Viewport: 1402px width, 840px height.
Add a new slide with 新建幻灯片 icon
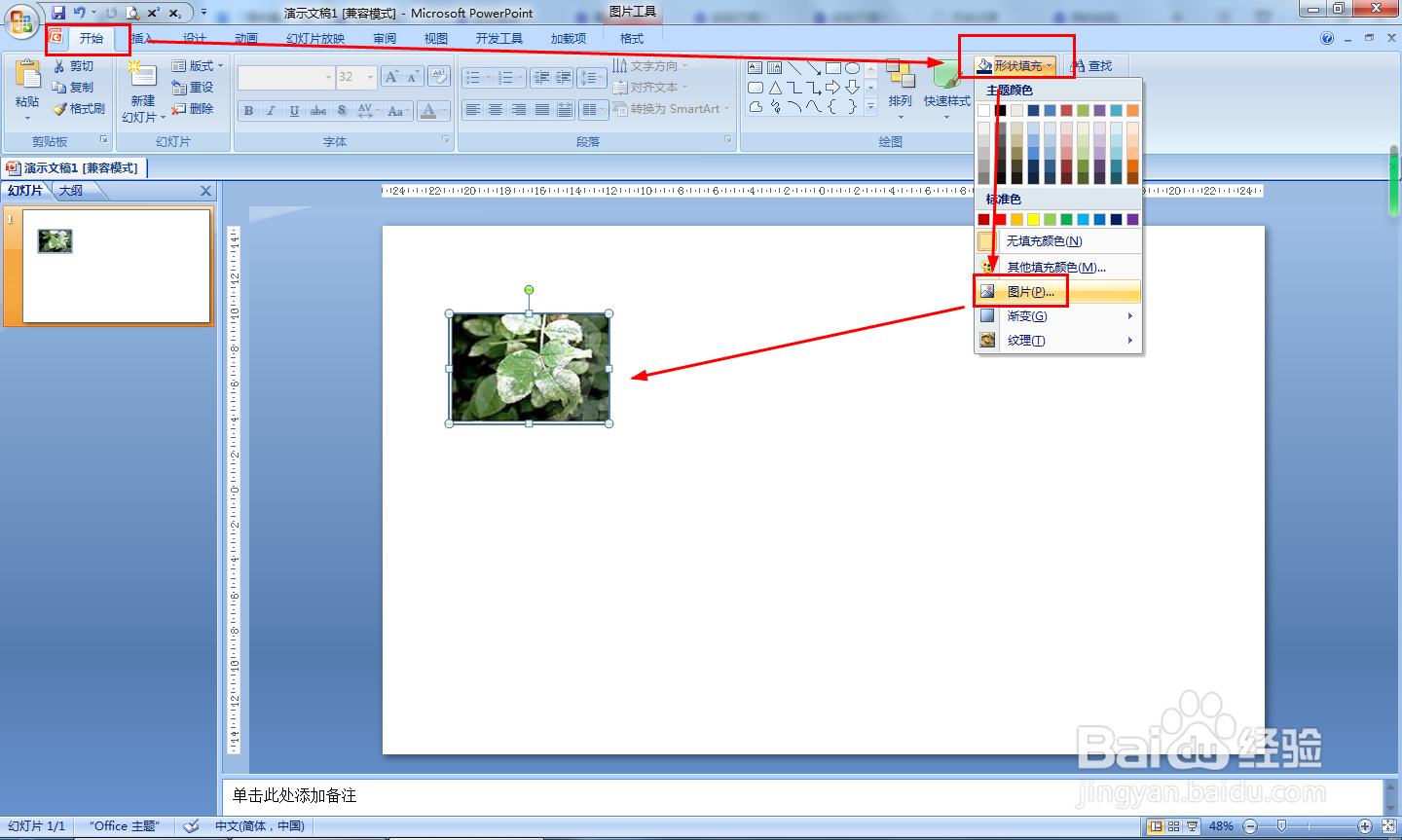142,76
